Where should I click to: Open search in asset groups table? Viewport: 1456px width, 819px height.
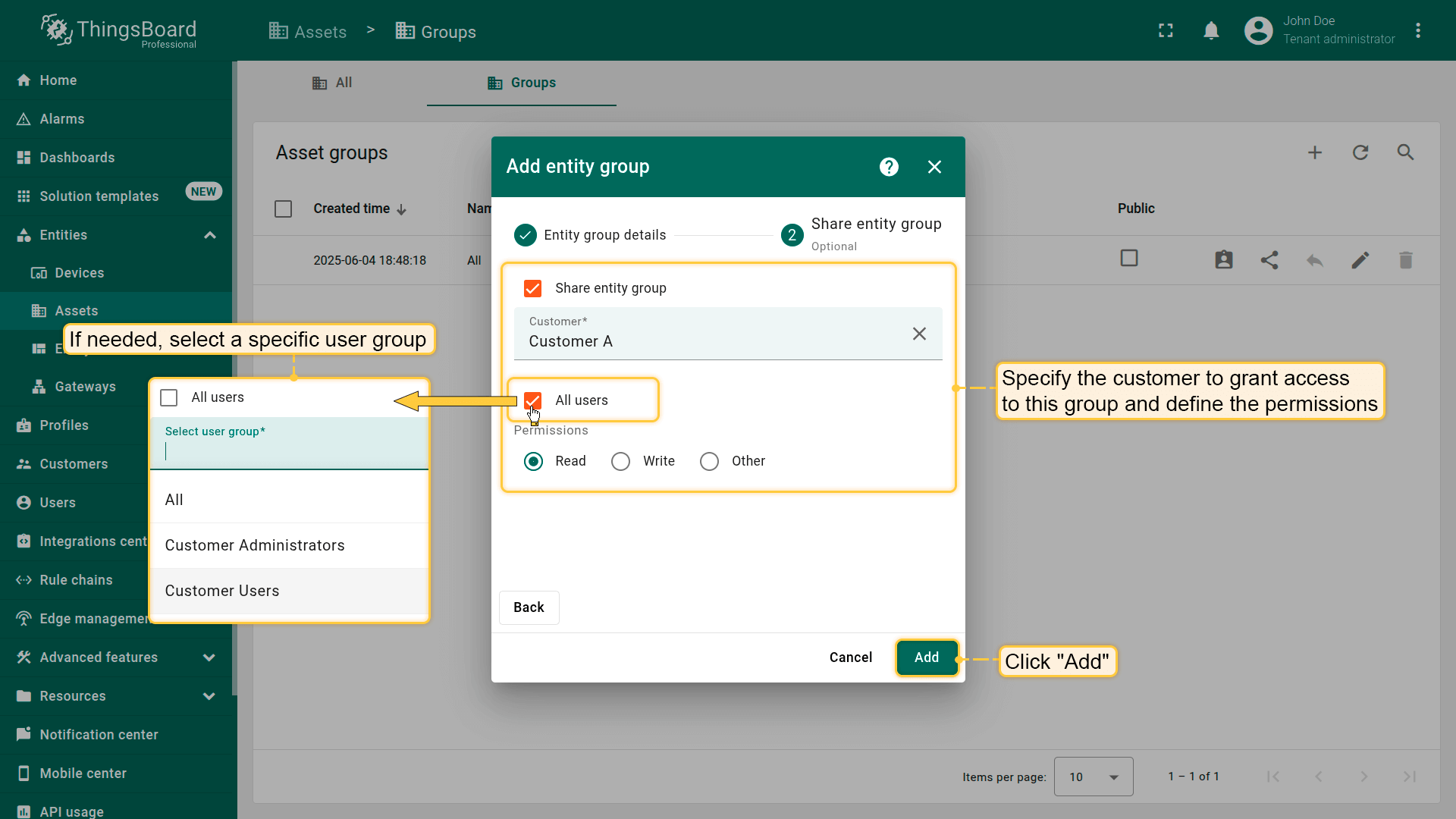point(1405,152)
